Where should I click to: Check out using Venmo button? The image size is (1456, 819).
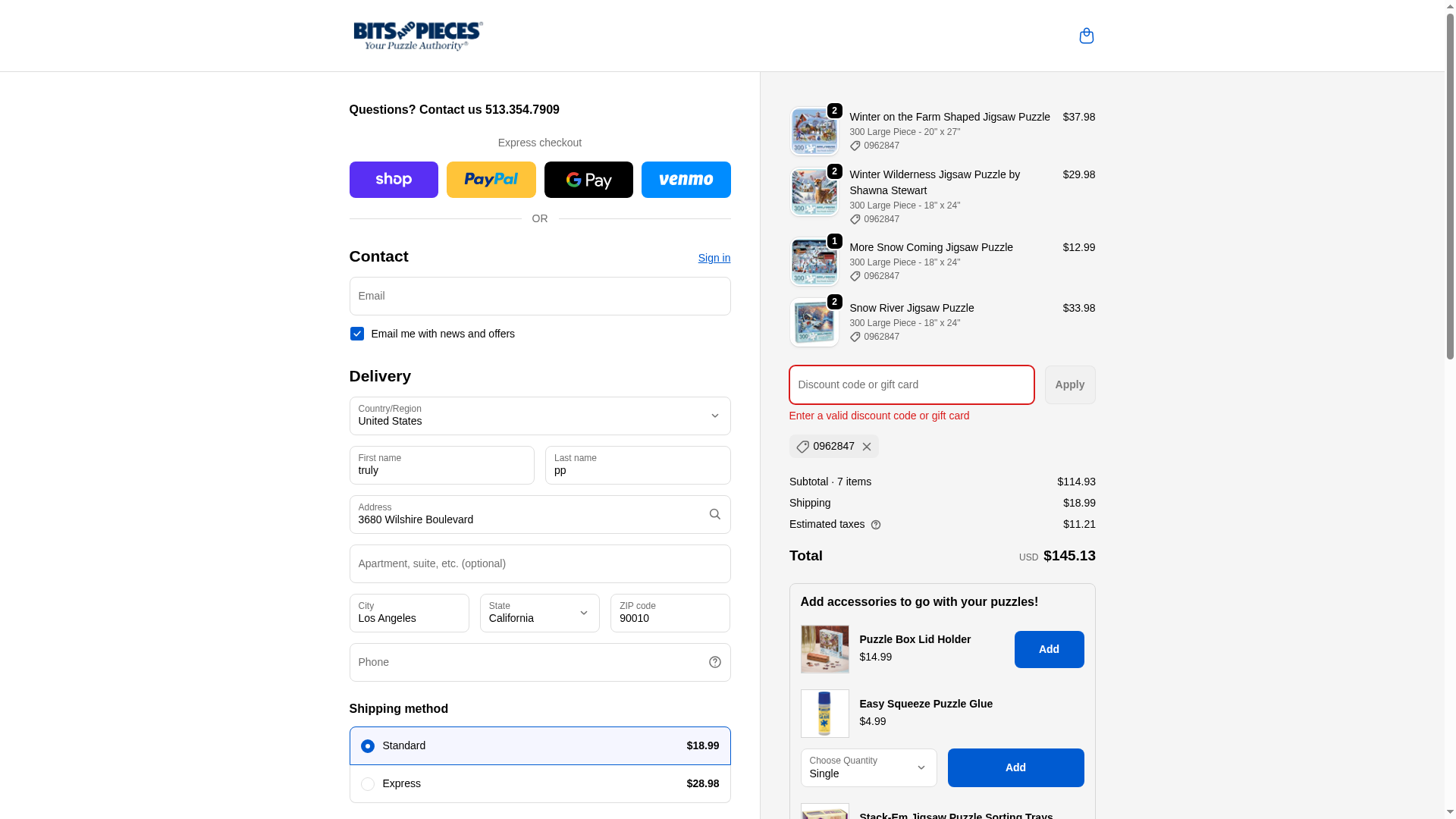(686, 180)
